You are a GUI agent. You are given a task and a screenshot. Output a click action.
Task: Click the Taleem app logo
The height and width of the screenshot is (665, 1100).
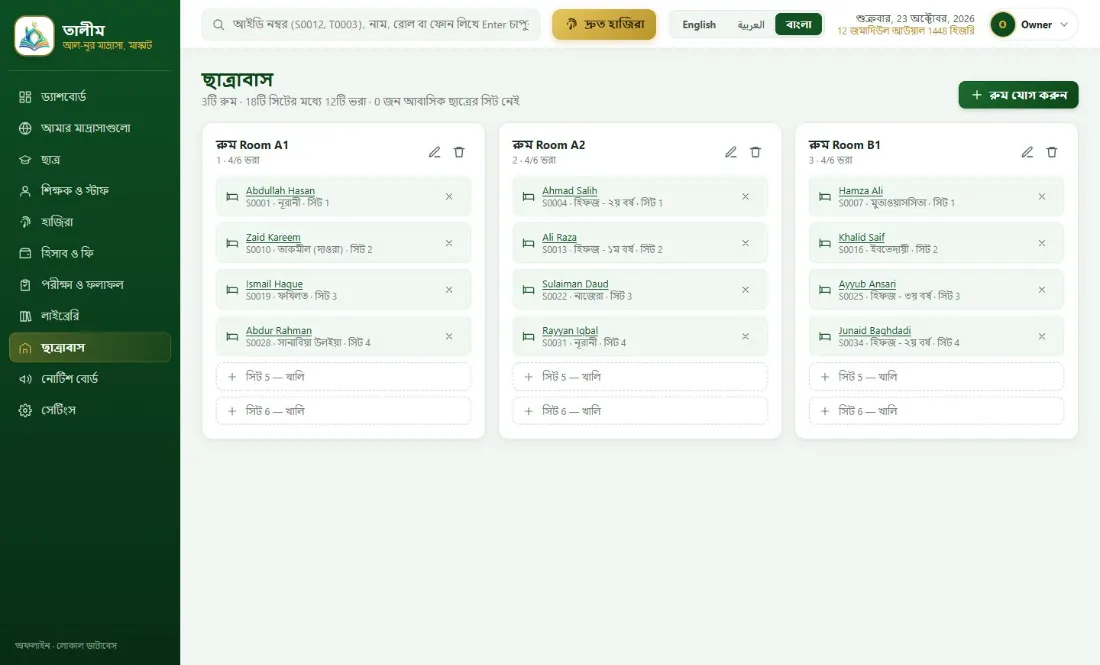pos(34,36)
